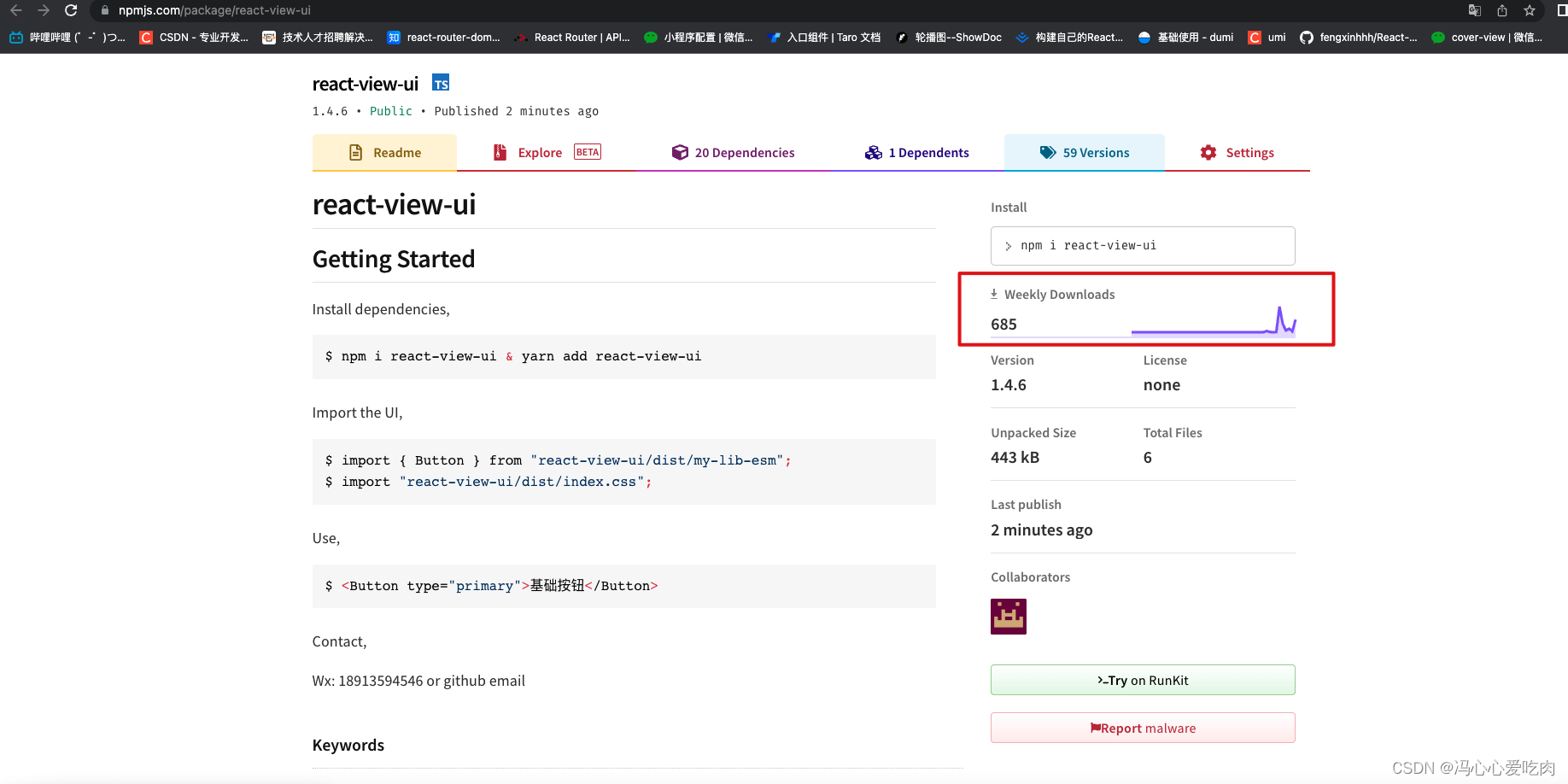
Task: Open the react-router-dom bookmark
Action: click(x=443, y=38)
